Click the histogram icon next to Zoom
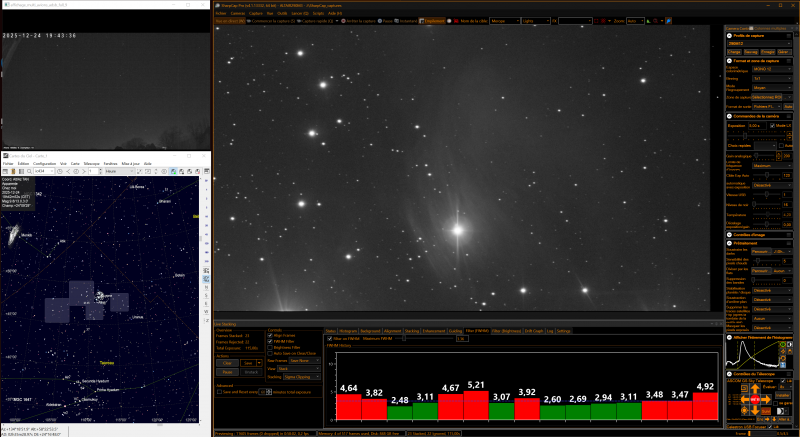Viewport: 800px width, 437px height. [648, 21]
